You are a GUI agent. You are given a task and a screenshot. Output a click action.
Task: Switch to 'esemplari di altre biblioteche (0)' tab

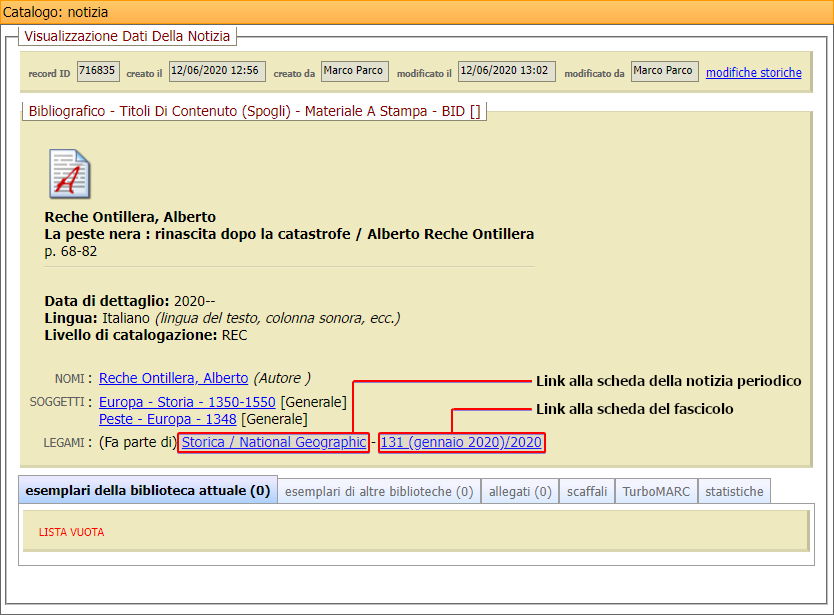(379, 491)
